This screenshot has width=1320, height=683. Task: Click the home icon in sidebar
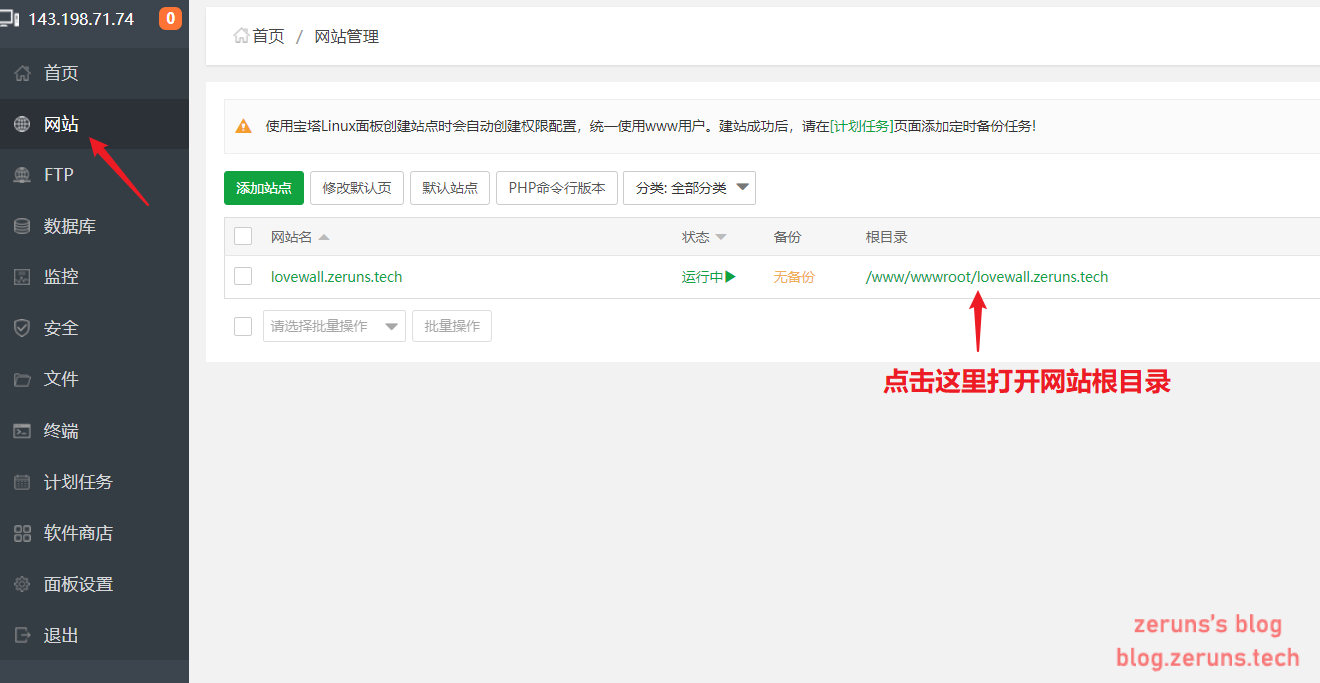tap(22, 73)
